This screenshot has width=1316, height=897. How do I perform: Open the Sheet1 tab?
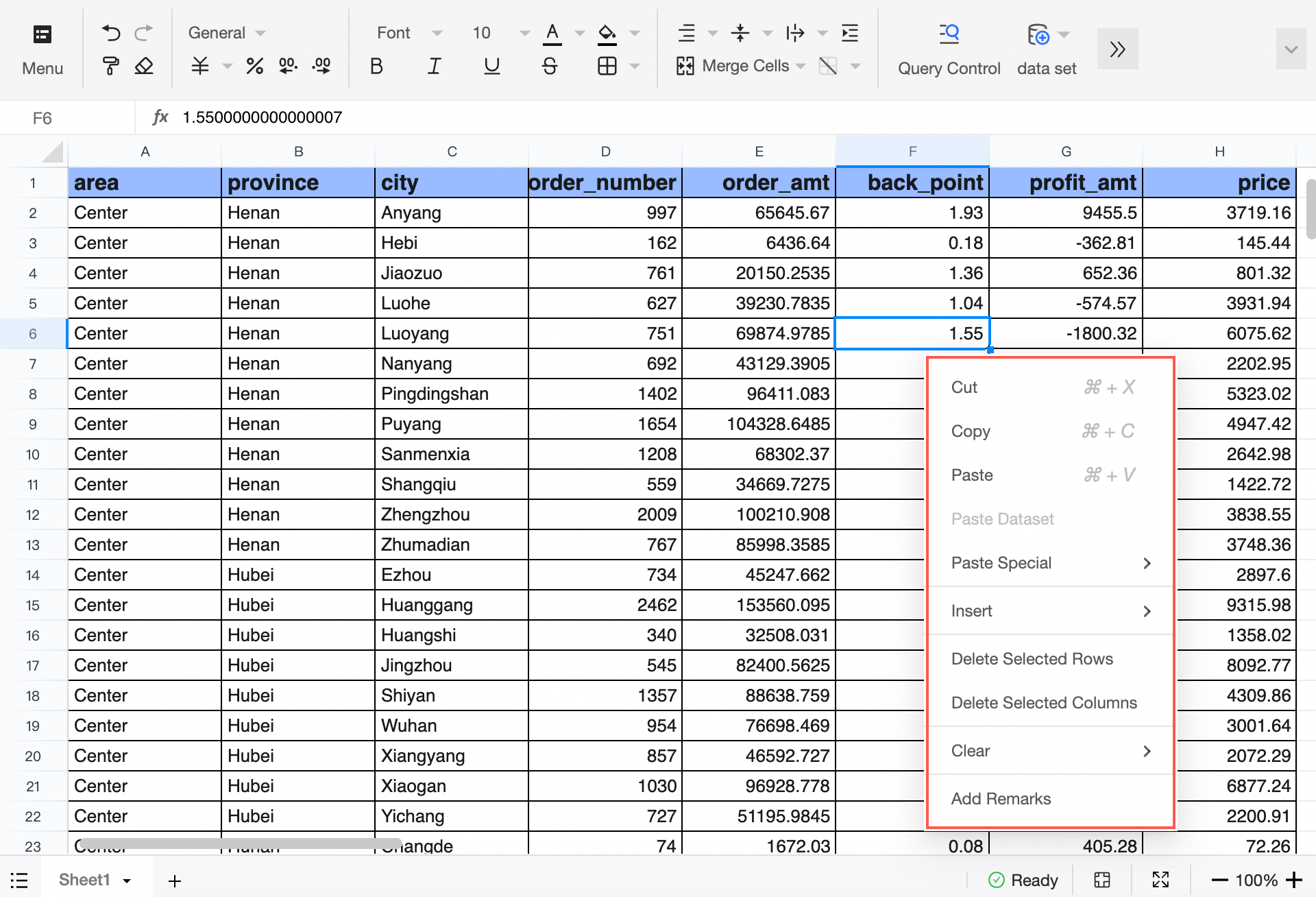84,880
